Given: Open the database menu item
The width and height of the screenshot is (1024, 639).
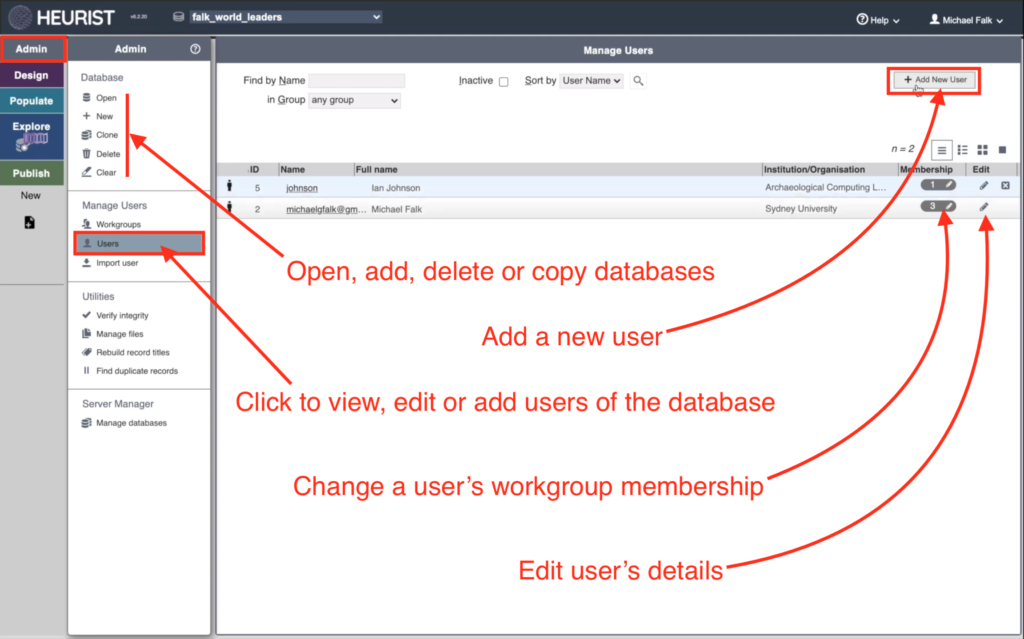Looking at the screenshot, I should pos(99,98).
